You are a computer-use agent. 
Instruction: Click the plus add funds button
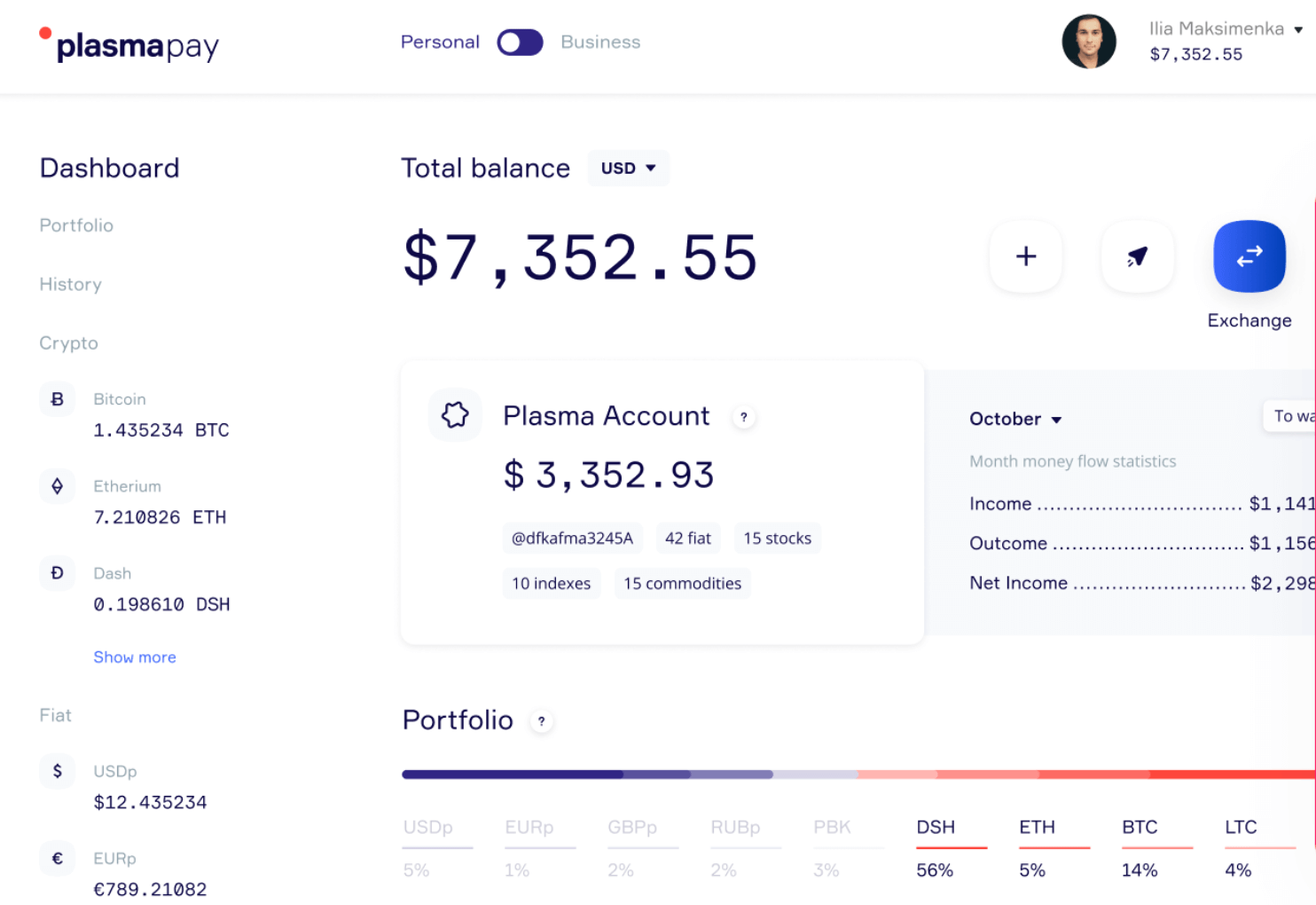[x=1026, y=256]
